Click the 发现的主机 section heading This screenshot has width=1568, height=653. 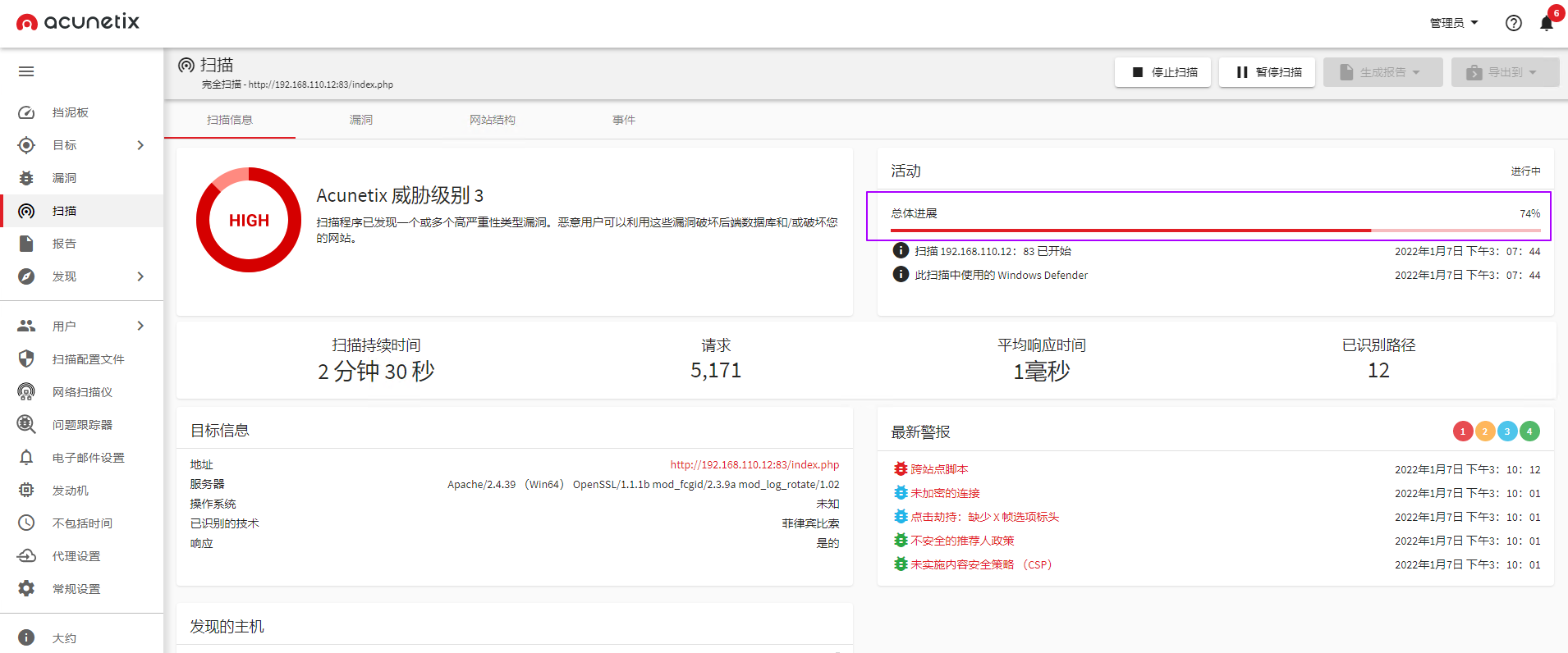point(227,627)
